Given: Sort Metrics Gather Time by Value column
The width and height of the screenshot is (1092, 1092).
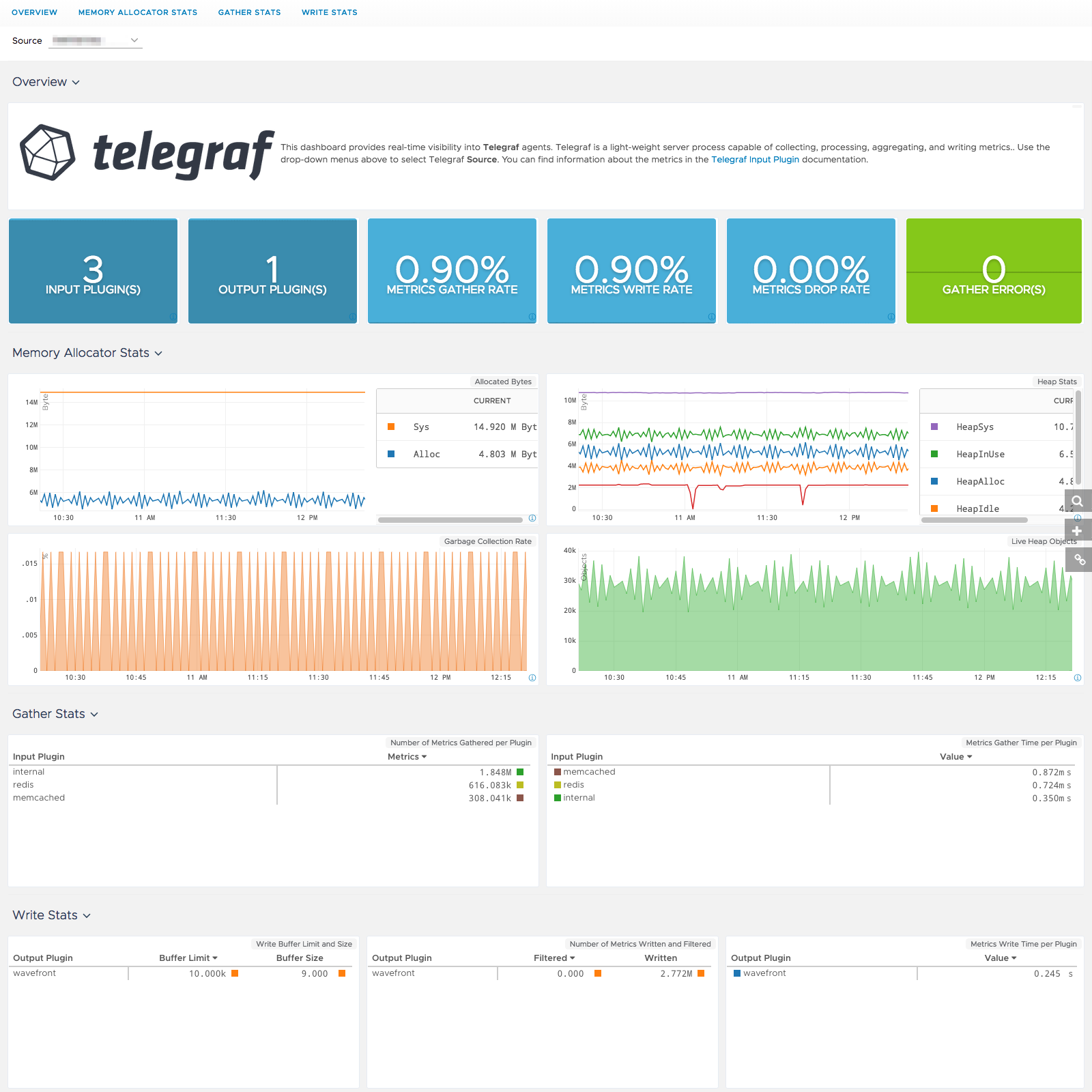Looking at the screenshot, I should 956,756.
